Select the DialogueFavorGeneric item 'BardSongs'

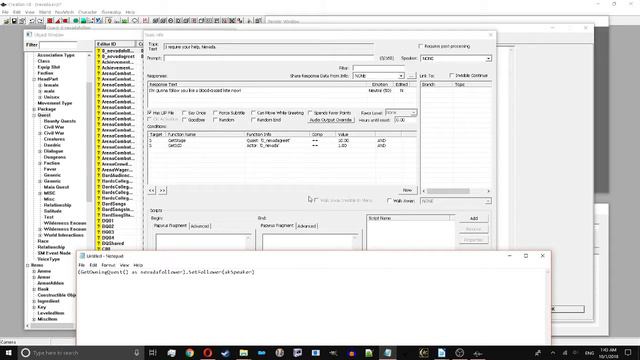(x=114, y=204)
